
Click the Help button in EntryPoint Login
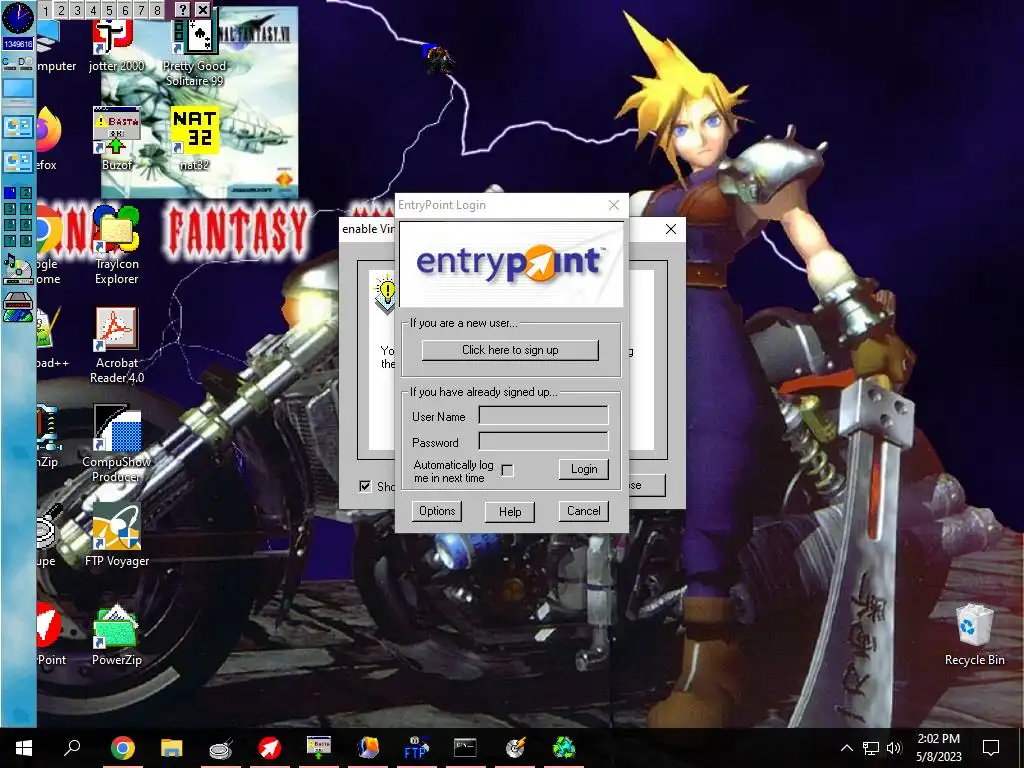(x=510, y=511)
